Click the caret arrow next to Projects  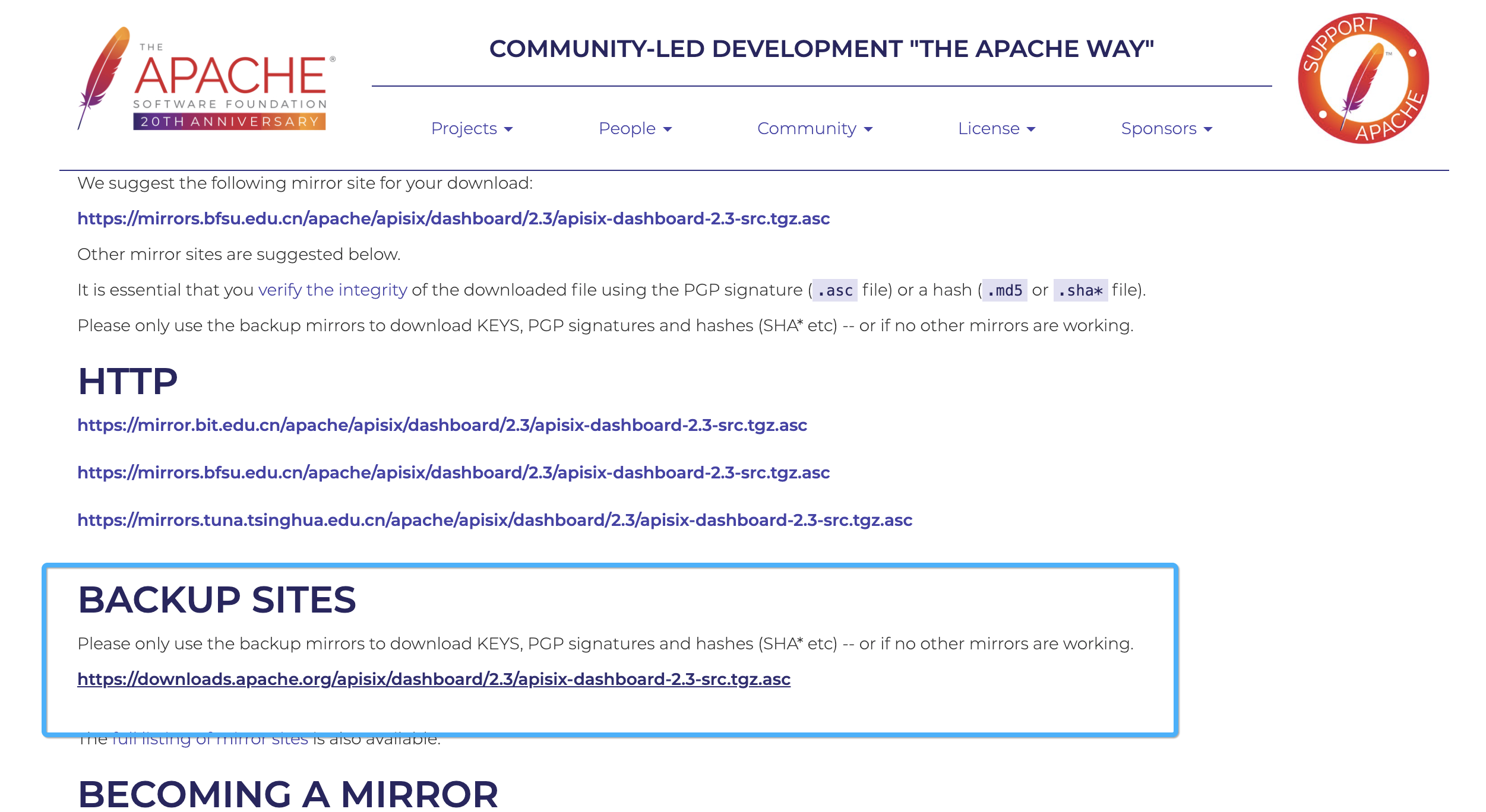508,129
